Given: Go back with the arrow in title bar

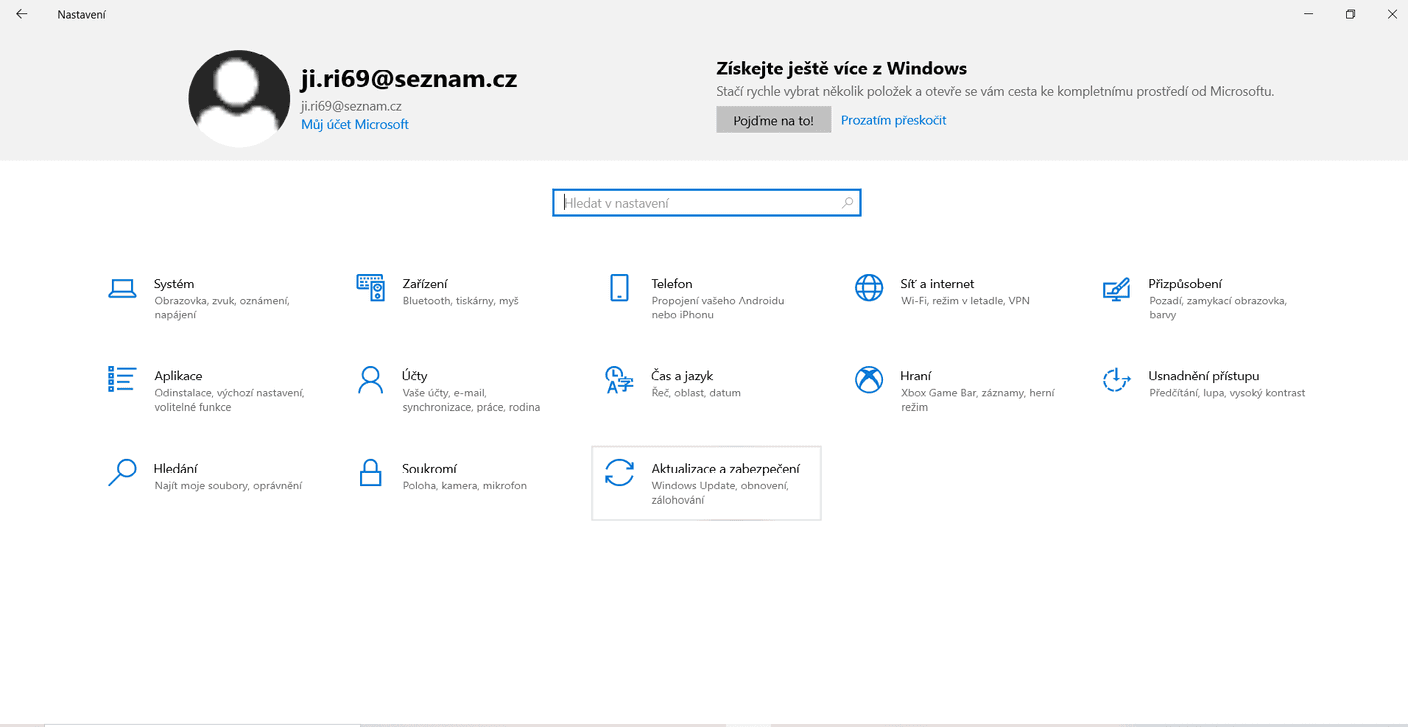Looking at the screenshot, I should coord(22,14).
